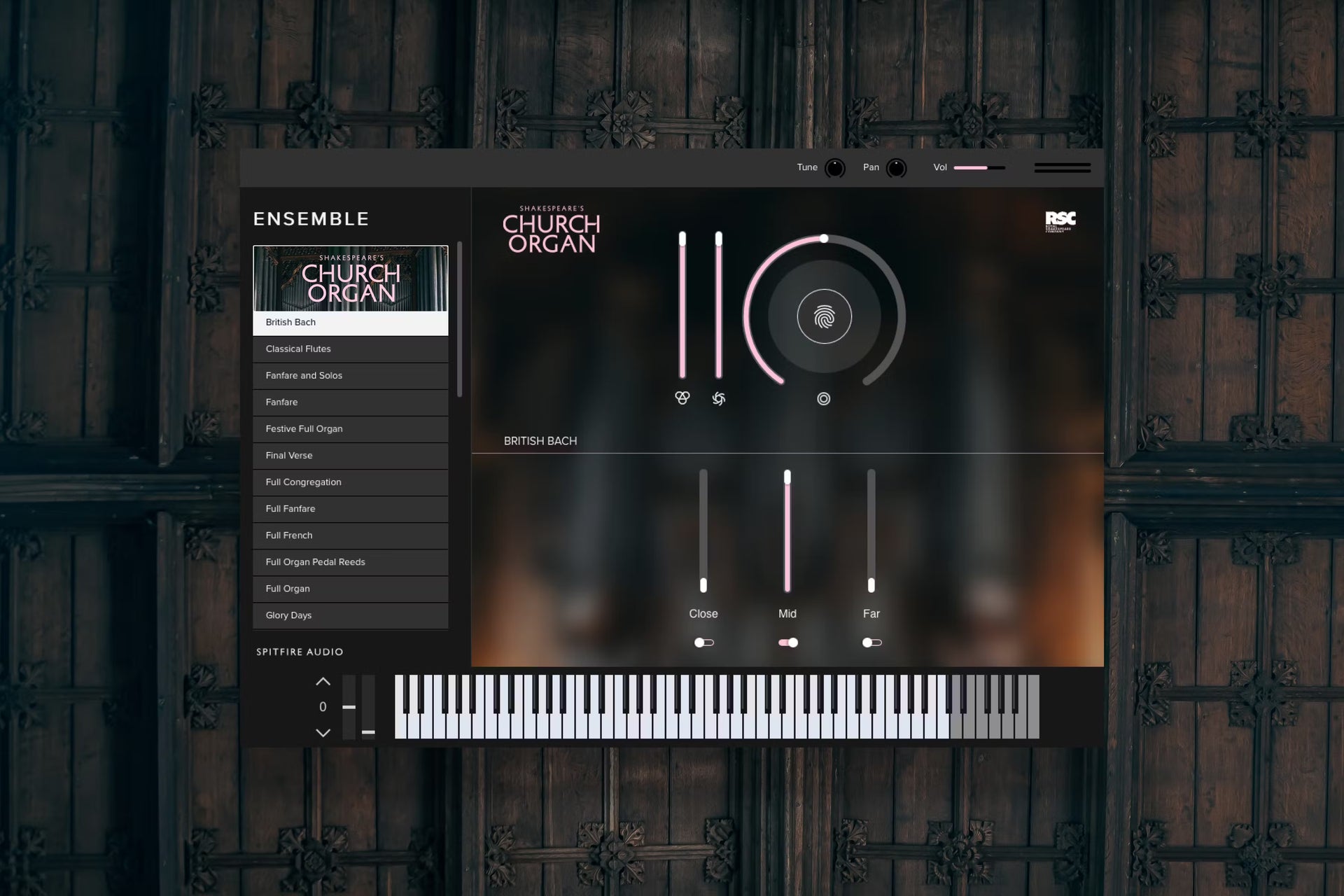1344x896 pixels.
Task: Raise the octave with the up chevron
Action: point(323,681)
